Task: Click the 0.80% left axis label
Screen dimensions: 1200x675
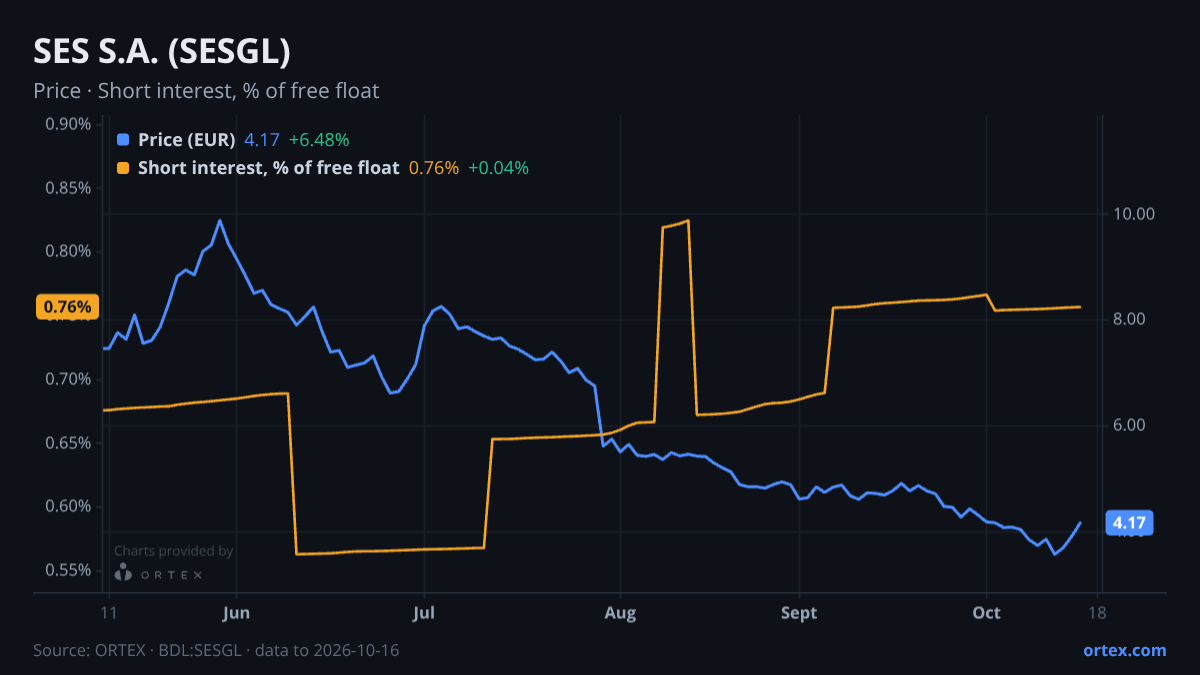Action: click(68, 251)
